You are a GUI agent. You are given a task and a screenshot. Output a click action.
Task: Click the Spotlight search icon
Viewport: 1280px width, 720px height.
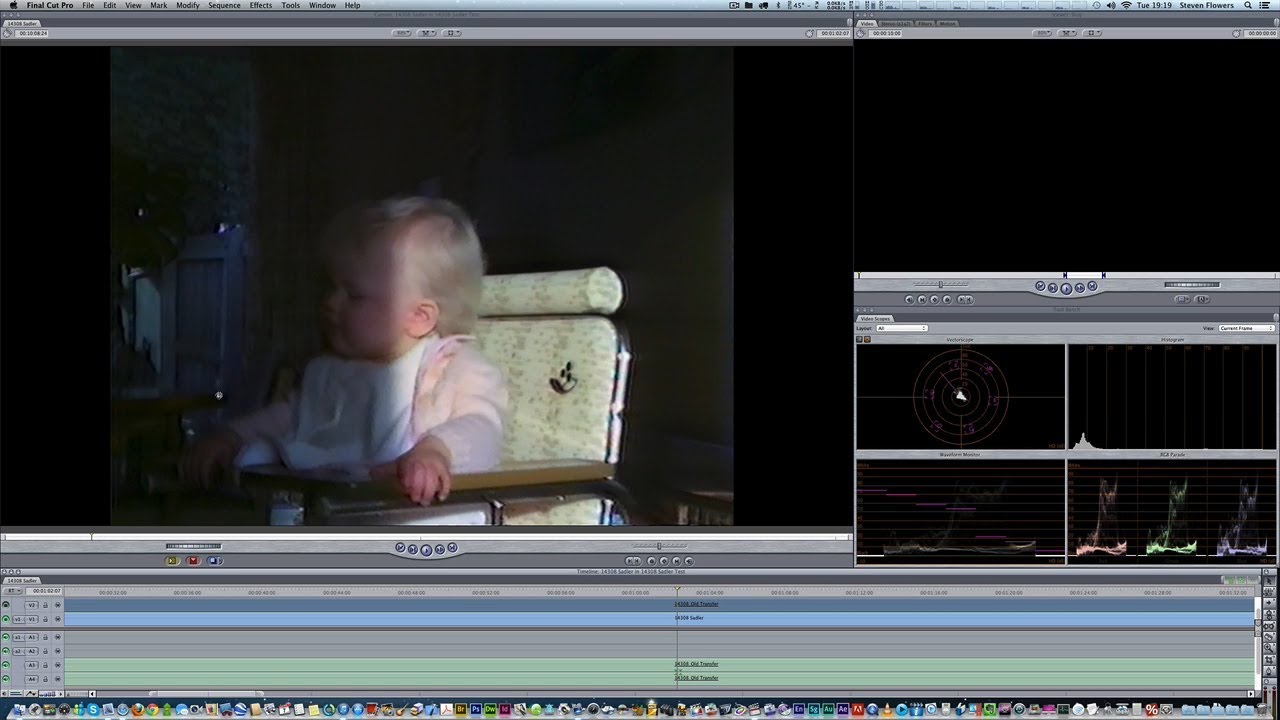[x=1247, y=5]
